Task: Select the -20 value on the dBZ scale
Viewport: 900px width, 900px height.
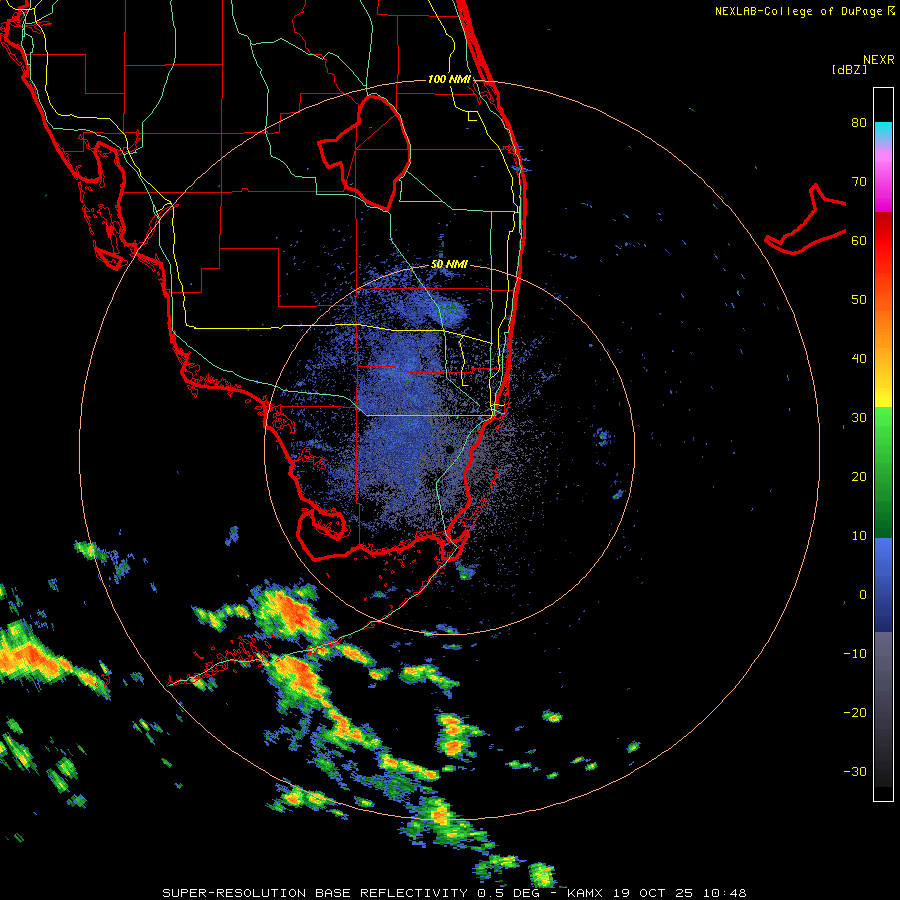Action: [x=855, y=713]
